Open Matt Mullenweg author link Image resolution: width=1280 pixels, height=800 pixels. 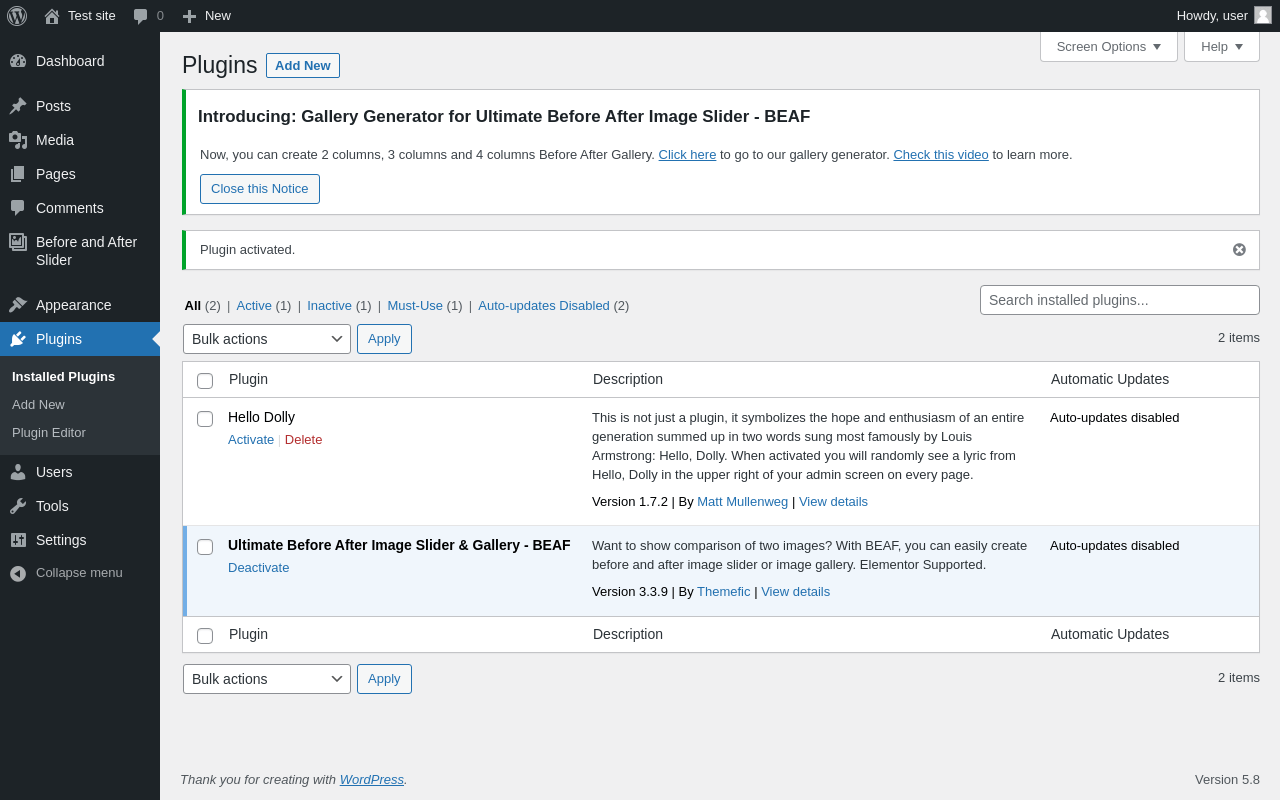[x=742, y=502]
